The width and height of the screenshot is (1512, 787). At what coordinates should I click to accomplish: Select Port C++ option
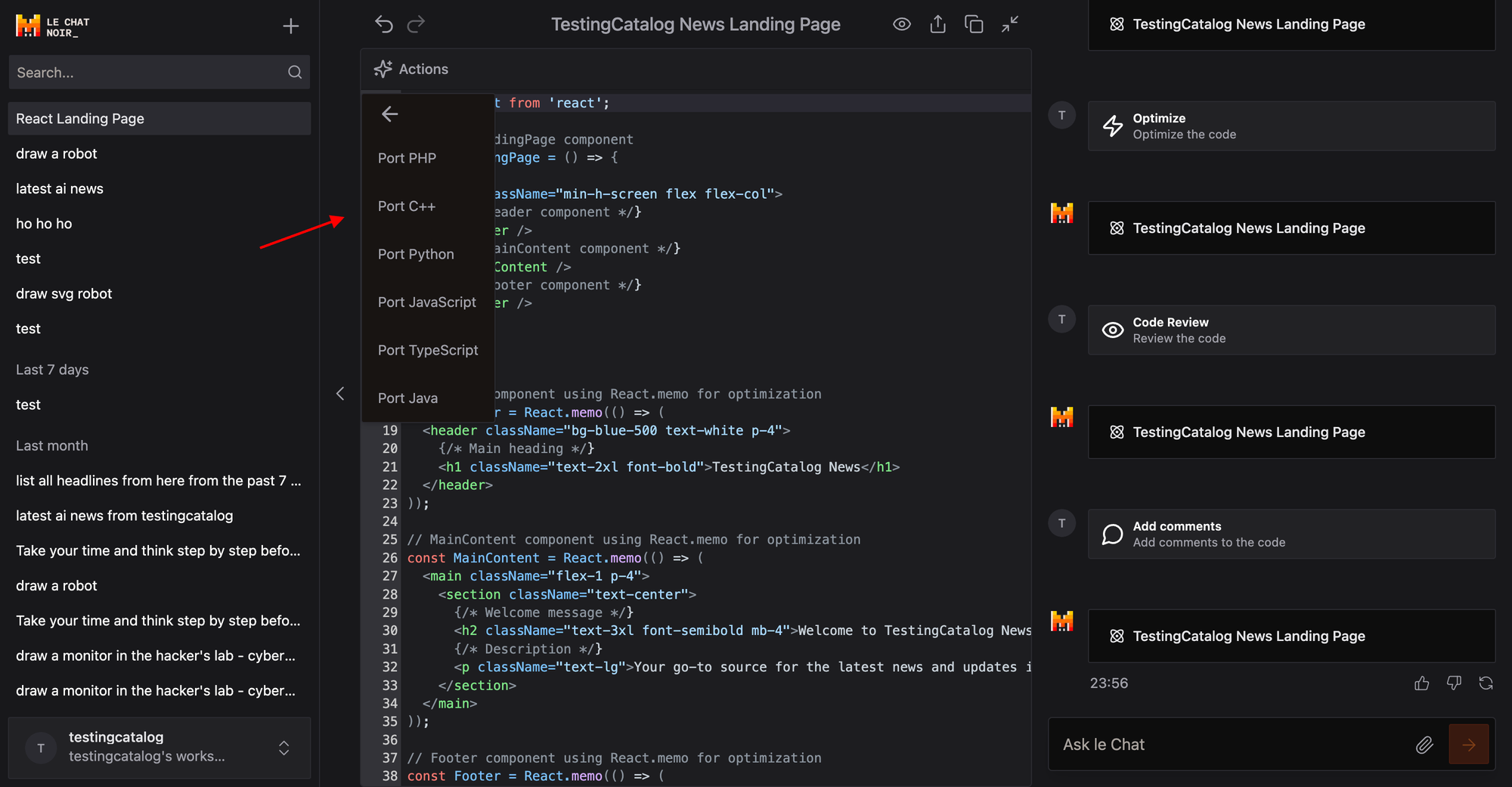point(428,206)
